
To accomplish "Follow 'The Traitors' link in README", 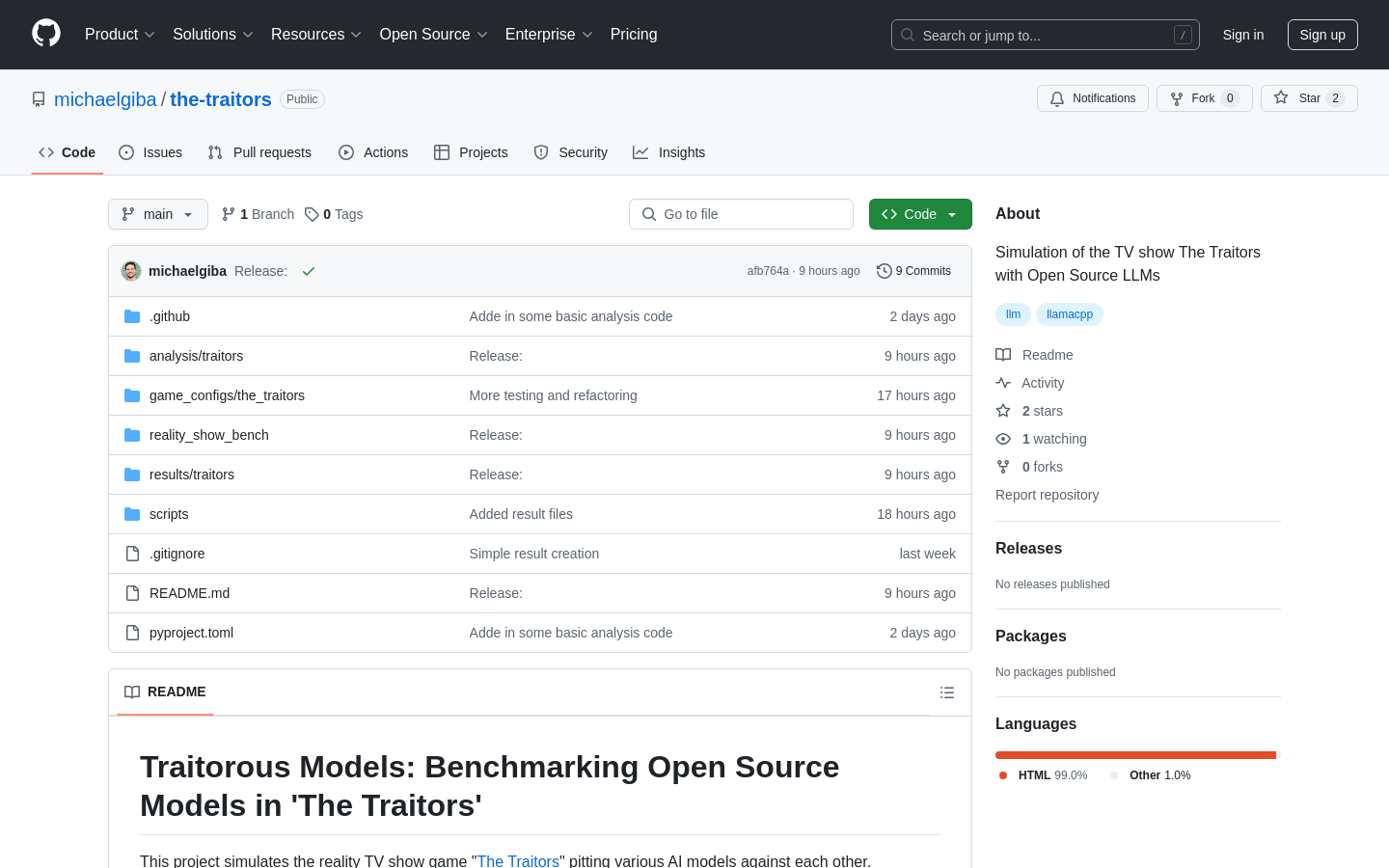I will click(x=518, y=861).
